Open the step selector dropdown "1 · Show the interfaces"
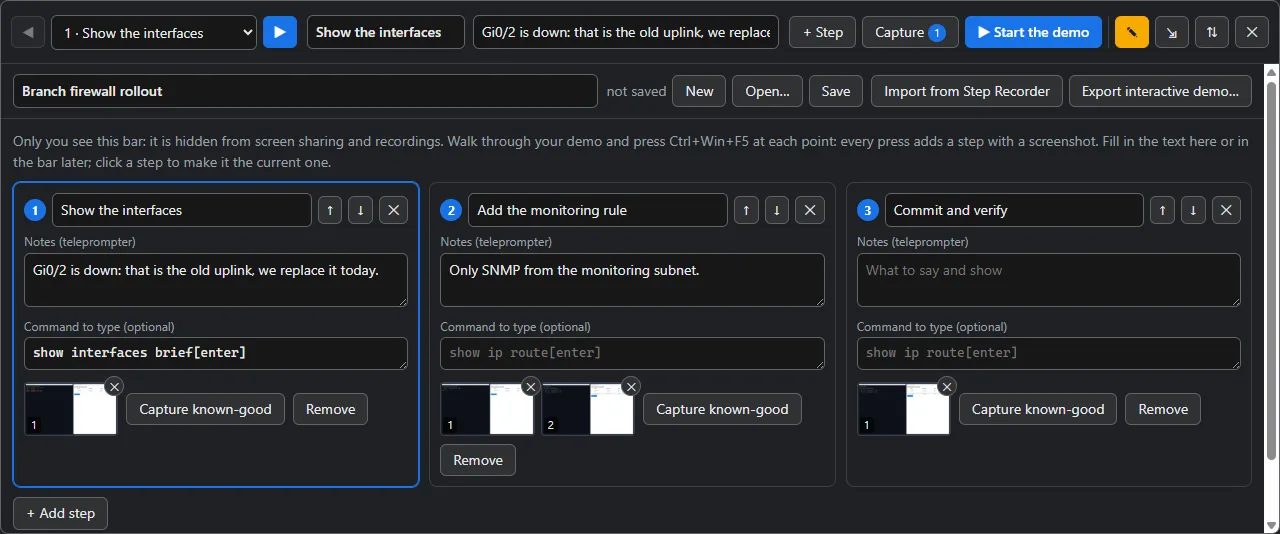Screen dimensions: 1280x534 point(154,32)
